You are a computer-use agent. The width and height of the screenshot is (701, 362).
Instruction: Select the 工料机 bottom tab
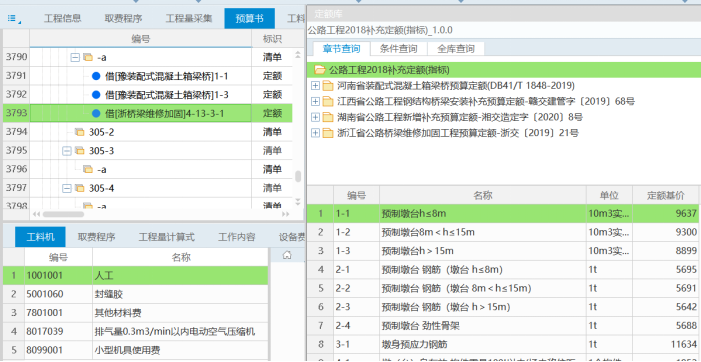40,237
